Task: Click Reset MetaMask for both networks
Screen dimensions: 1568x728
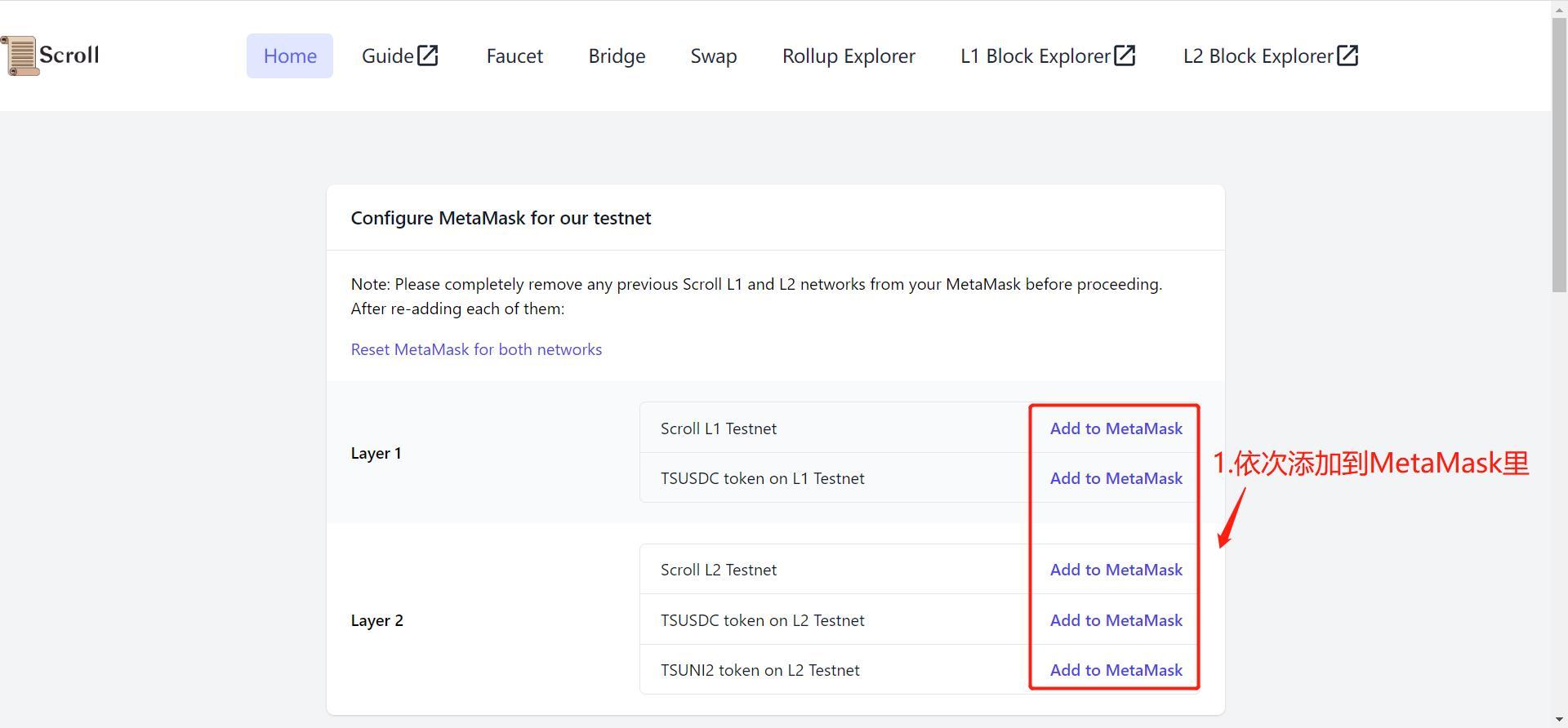Action: tap(476, 349)
